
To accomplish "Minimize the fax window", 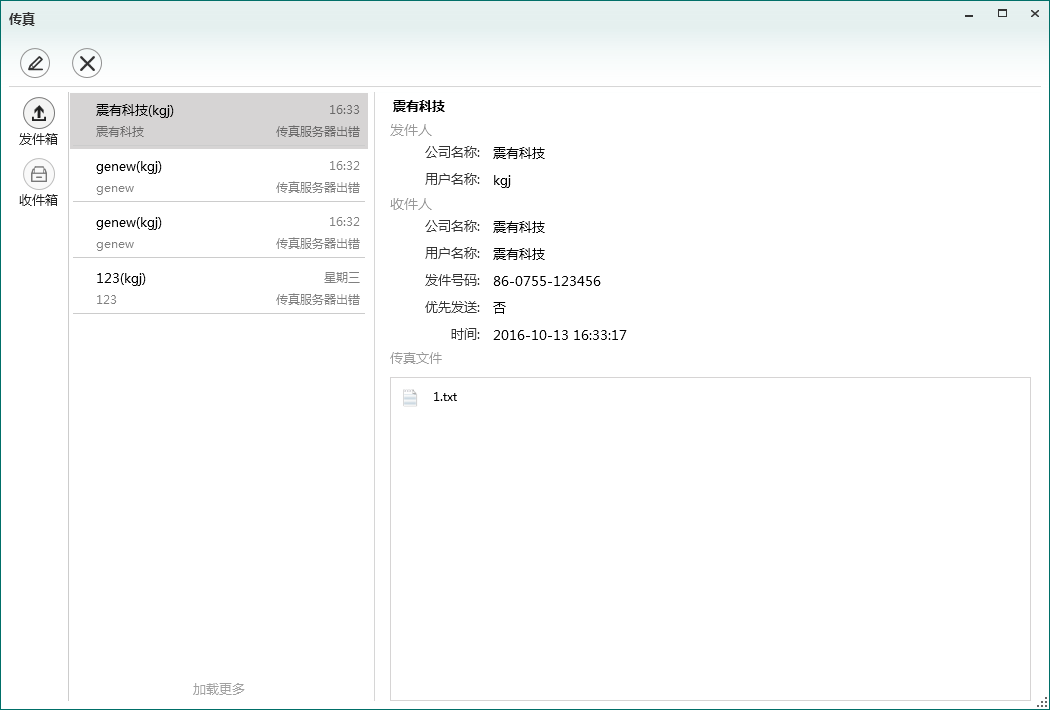I will point(969,14).
